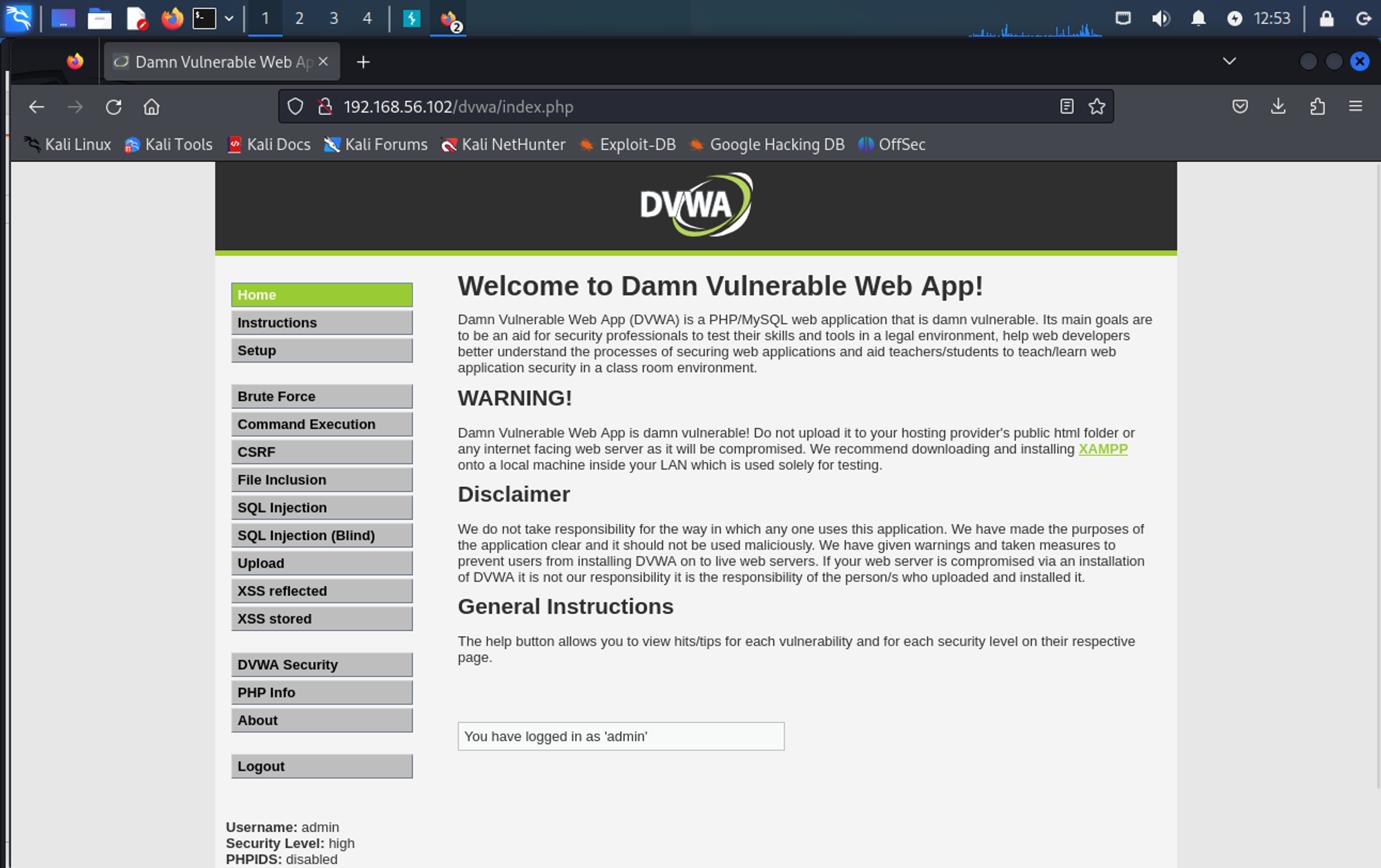The image size is (1381, 868).
Task: Open the OffSec bookmark
Action: pos(891,144)
